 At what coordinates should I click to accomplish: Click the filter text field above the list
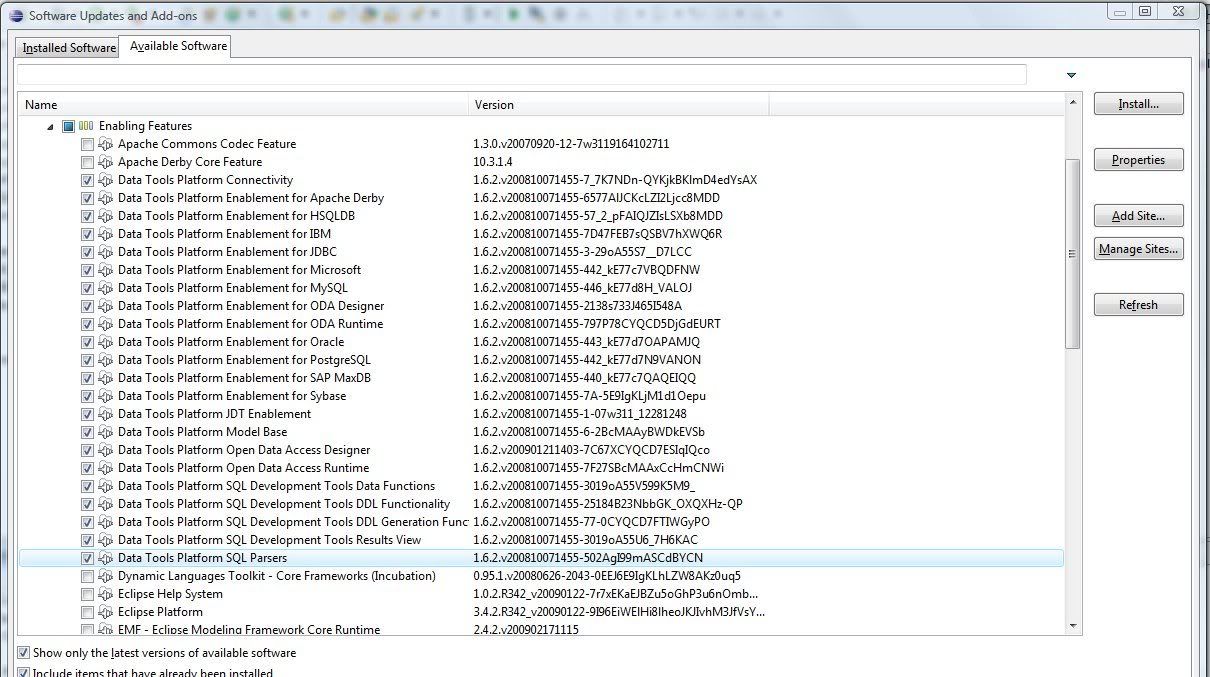click(x=520, y=75)
